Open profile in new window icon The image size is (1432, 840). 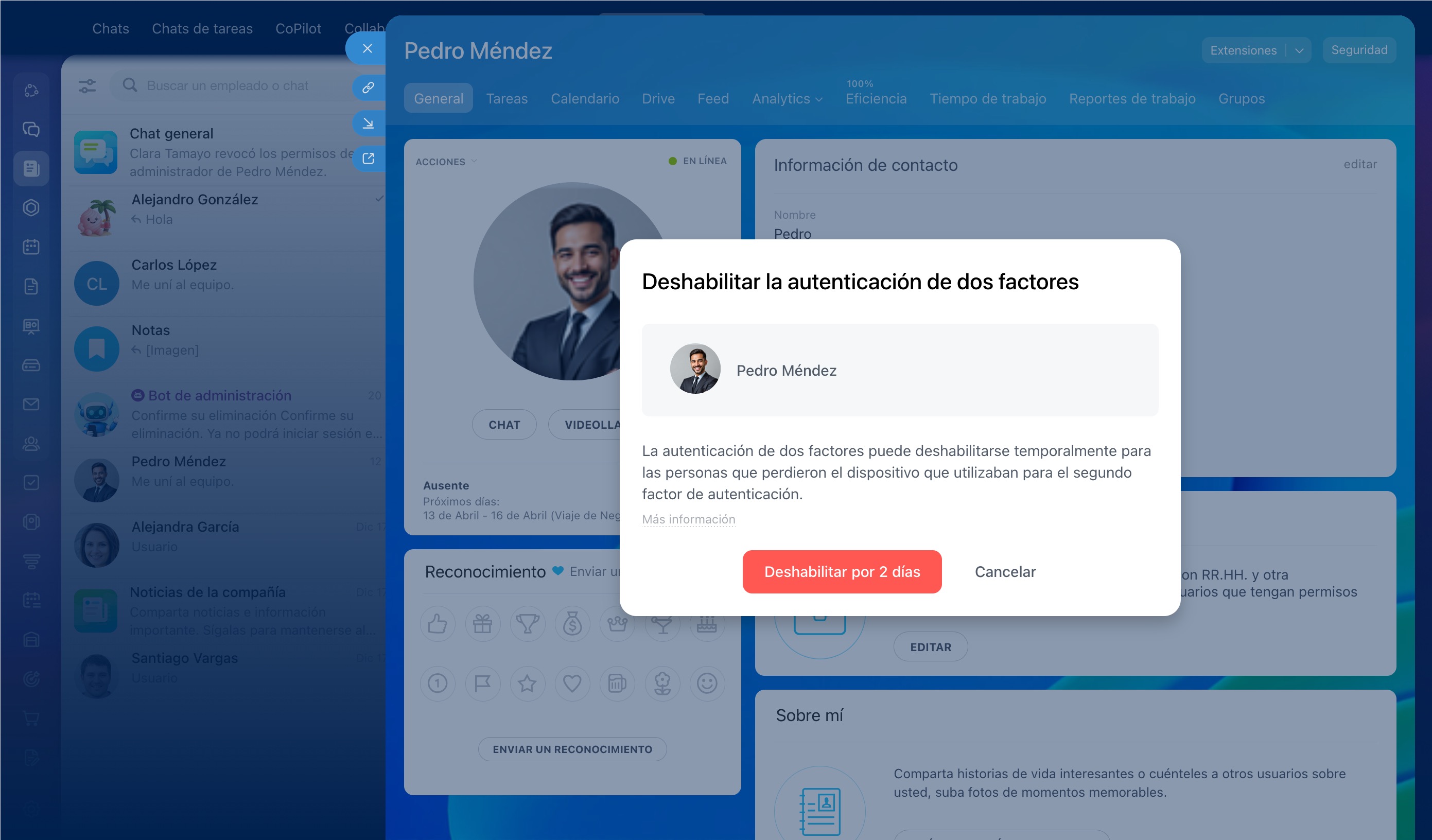(x=368, y=158)
